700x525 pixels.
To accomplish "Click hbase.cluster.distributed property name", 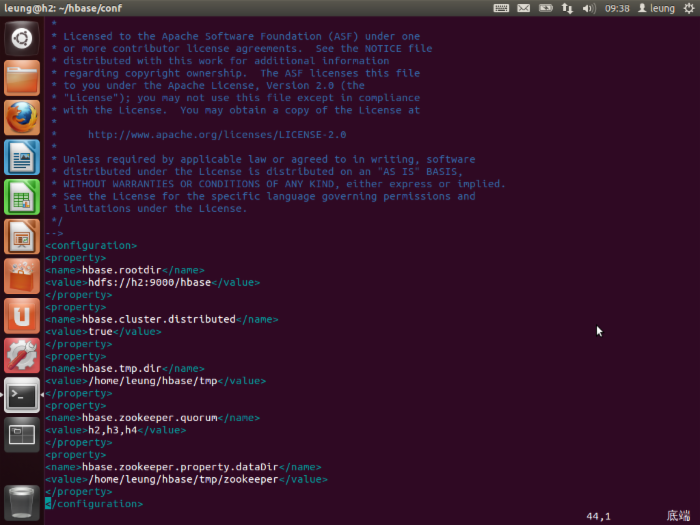I will (x=158, y=319).
